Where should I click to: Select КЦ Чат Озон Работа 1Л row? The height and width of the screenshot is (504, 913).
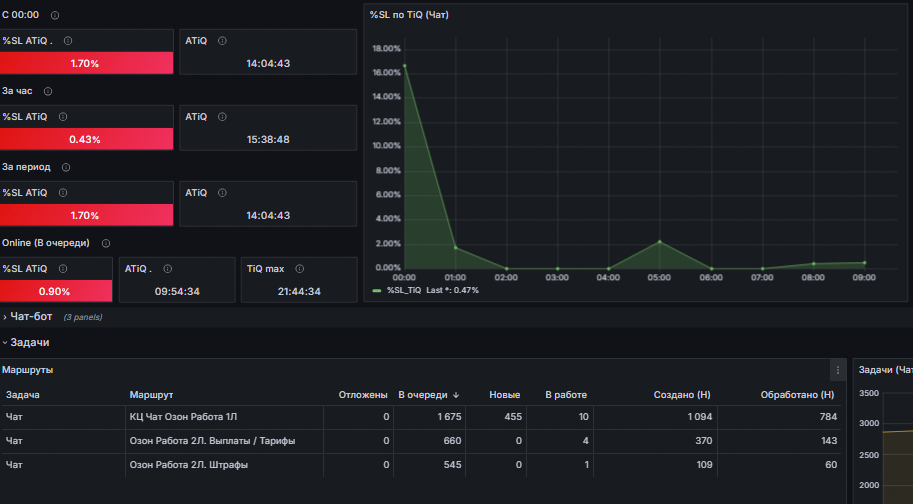tap(420, 417)
